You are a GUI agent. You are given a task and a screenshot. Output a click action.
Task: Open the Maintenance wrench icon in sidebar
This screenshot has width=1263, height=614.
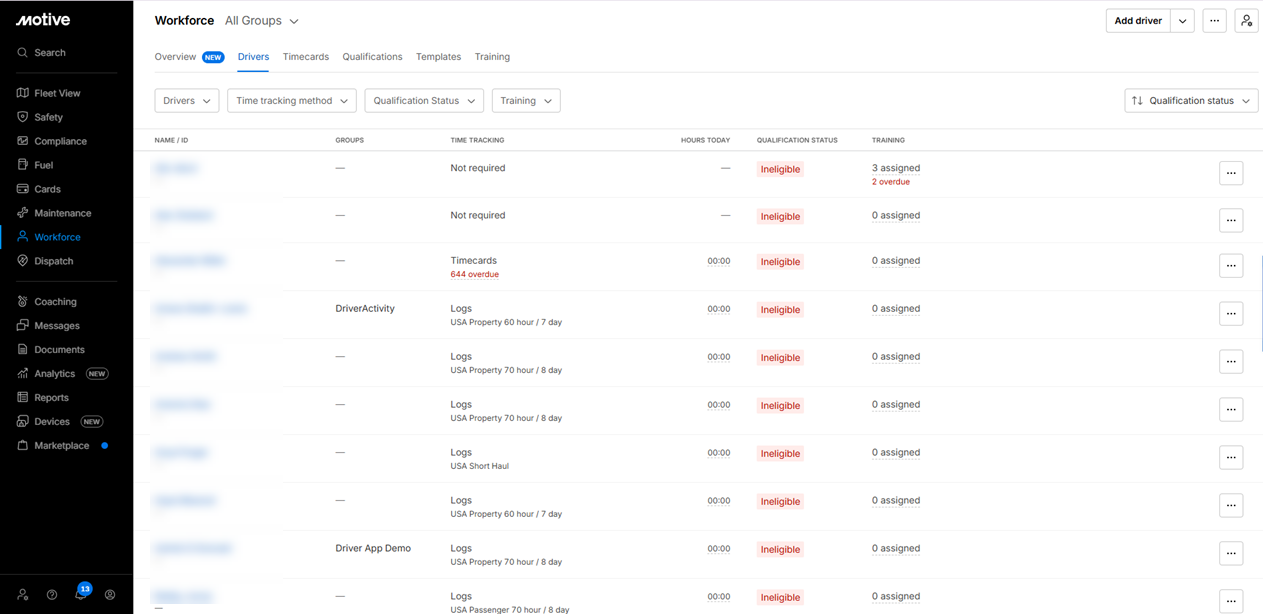[23, 213]
